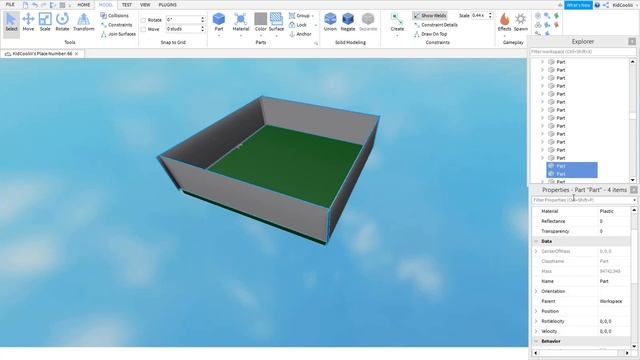Open the help globe icon
The height and width of the screenshot is (360, 640).
(x=597, y=5)
